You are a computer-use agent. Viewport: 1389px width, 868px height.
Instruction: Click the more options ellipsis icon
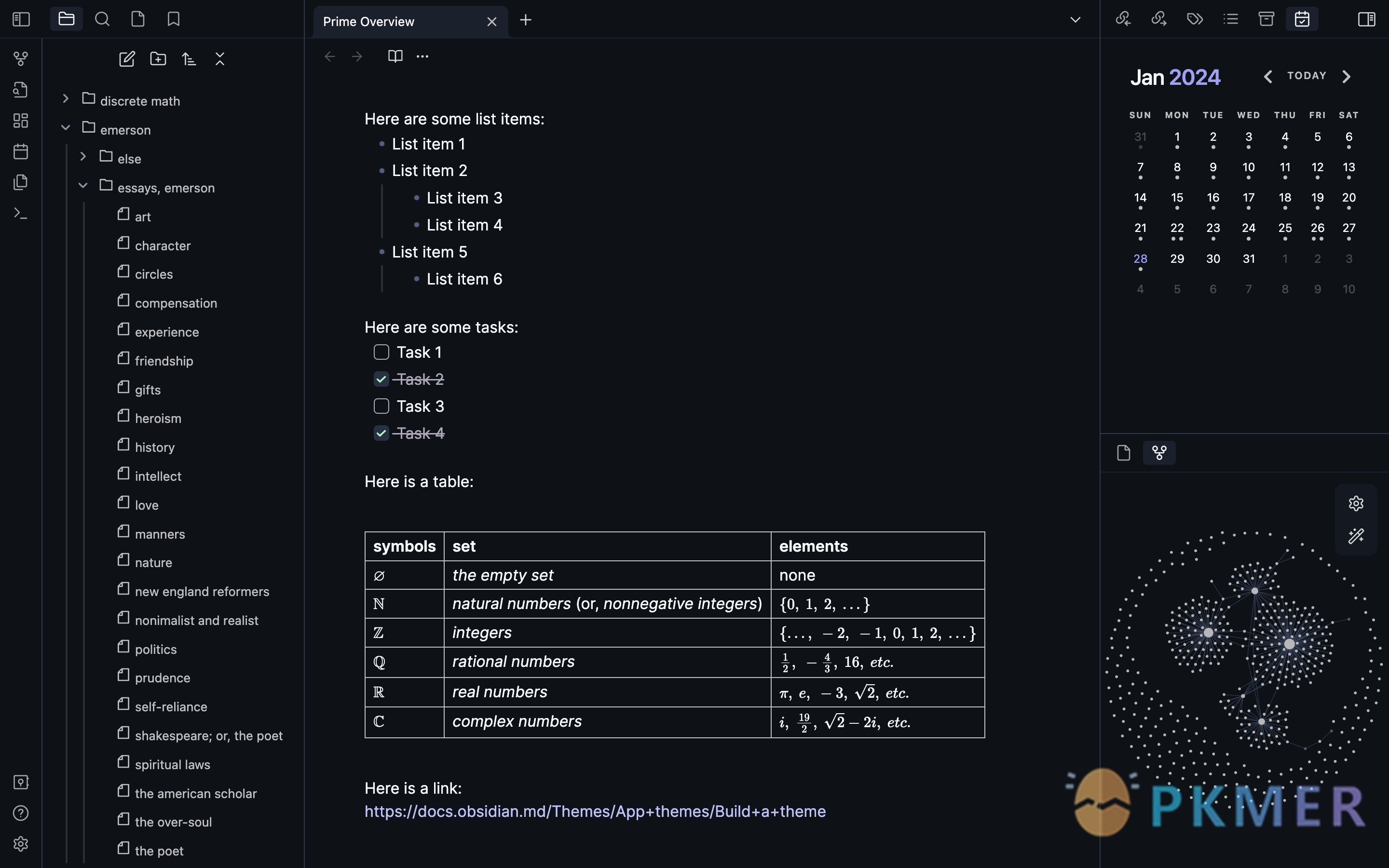422,57
